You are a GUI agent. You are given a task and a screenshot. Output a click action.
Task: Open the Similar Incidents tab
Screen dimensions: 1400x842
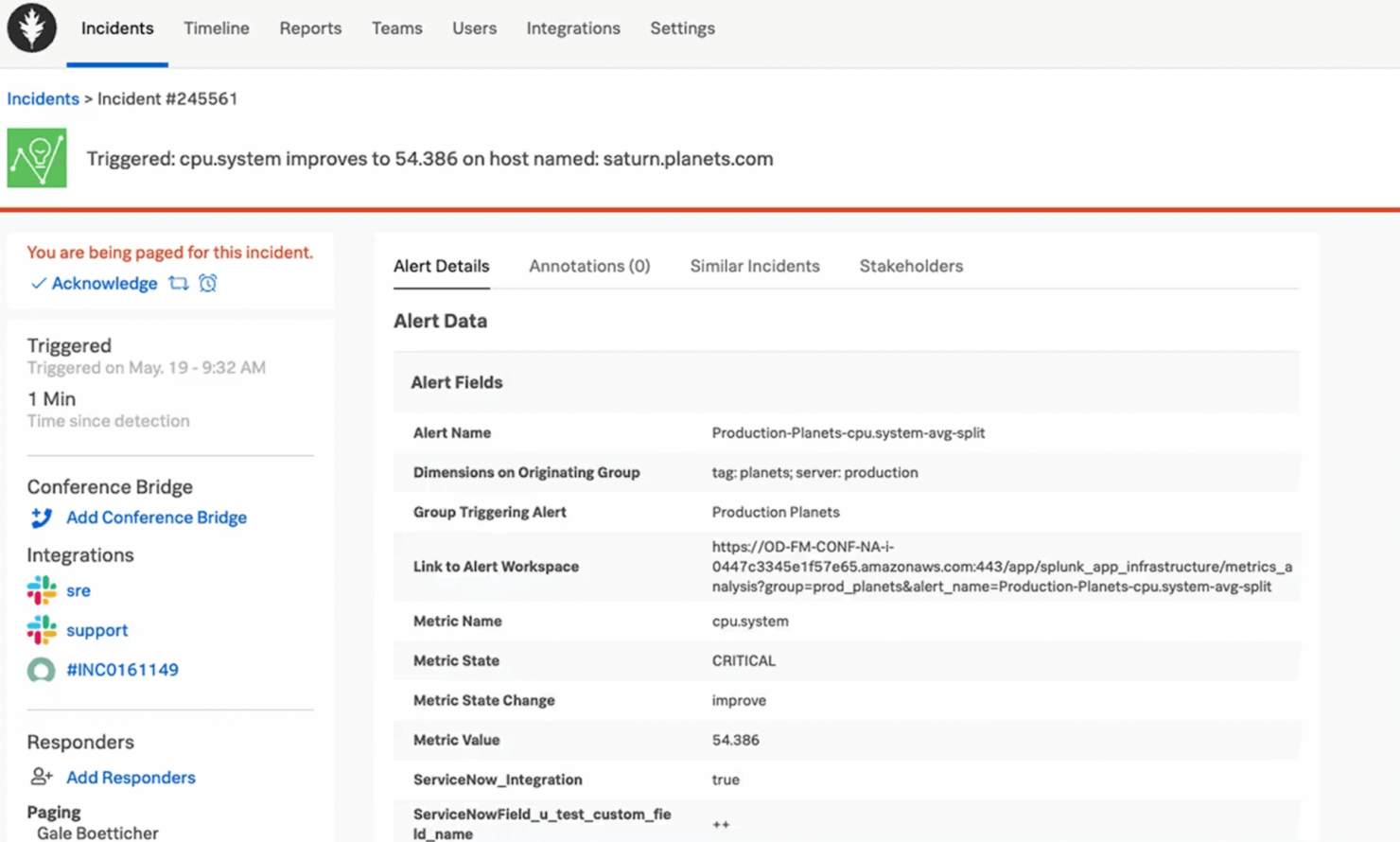754,266
